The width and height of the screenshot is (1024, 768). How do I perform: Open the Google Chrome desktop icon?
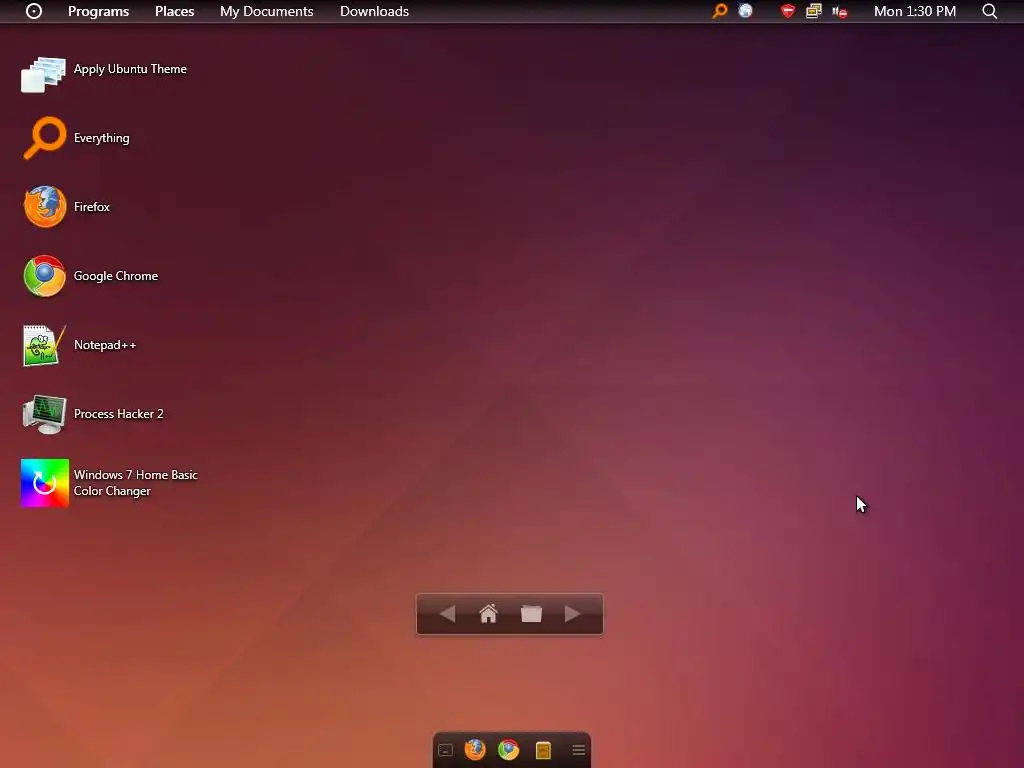[x=44, y=276]
